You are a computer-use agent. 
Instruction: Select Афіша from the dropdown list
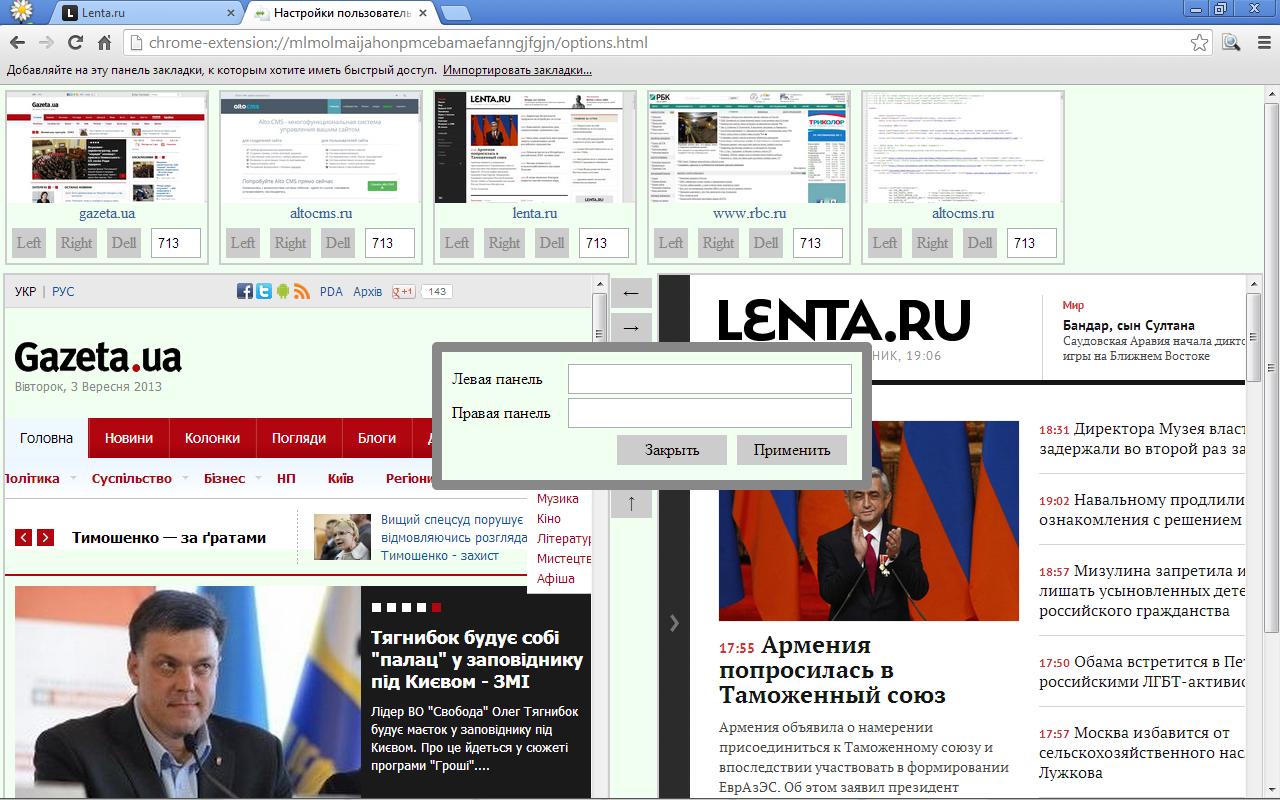point(556,578)
